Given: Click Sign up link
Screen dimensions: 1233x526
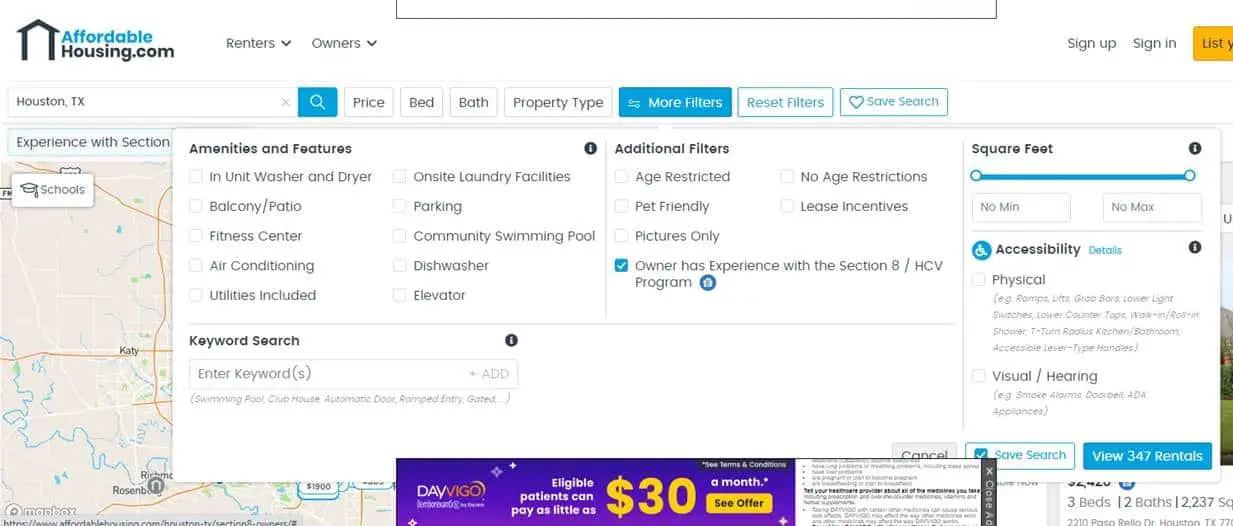Looking at the screenshot, I should (1091, 43).
